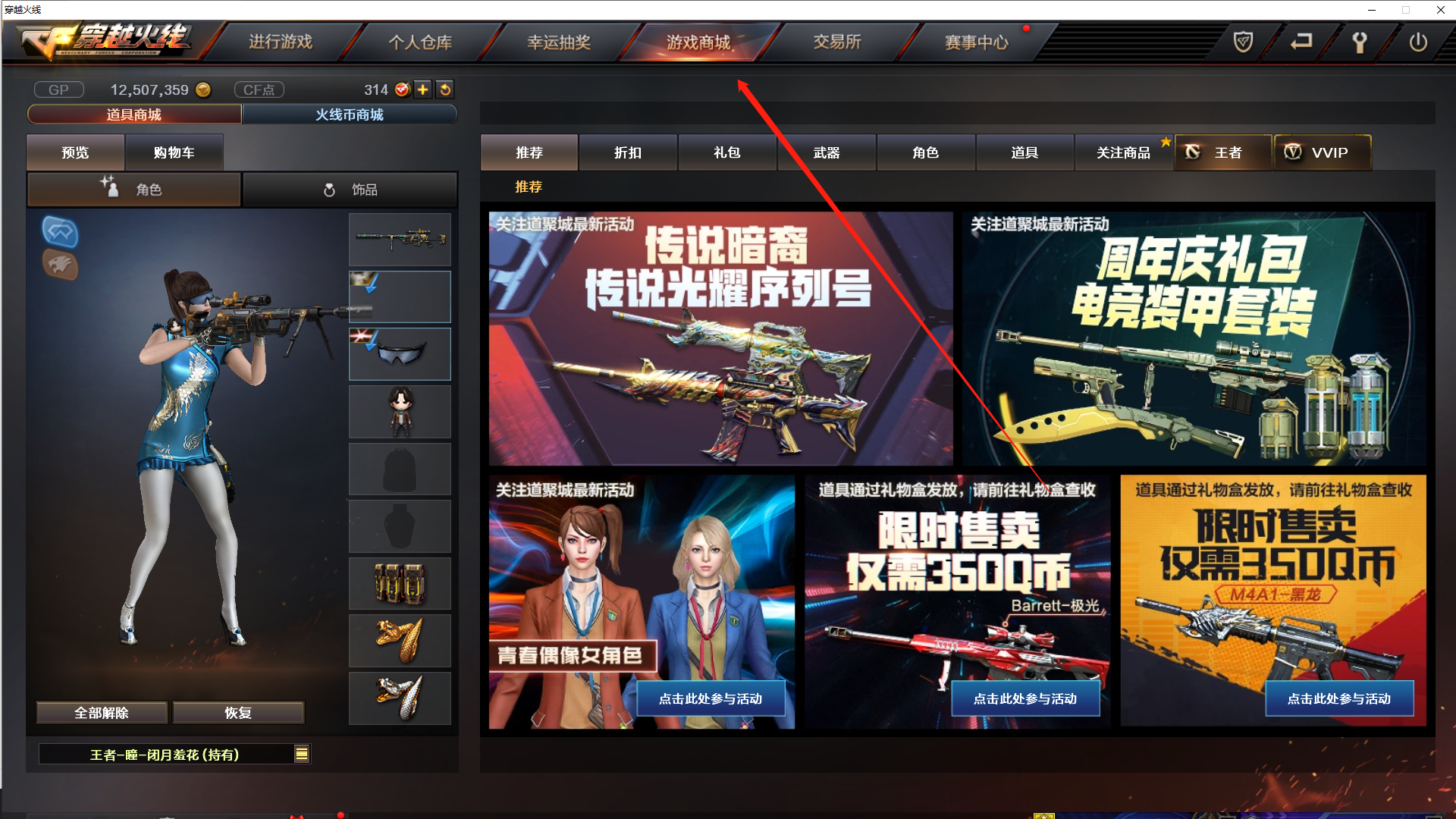Viewport: 1456px width, 819px height.
Task: Select the ammo magazines equipment slot
Action: [x=400, y=584]
